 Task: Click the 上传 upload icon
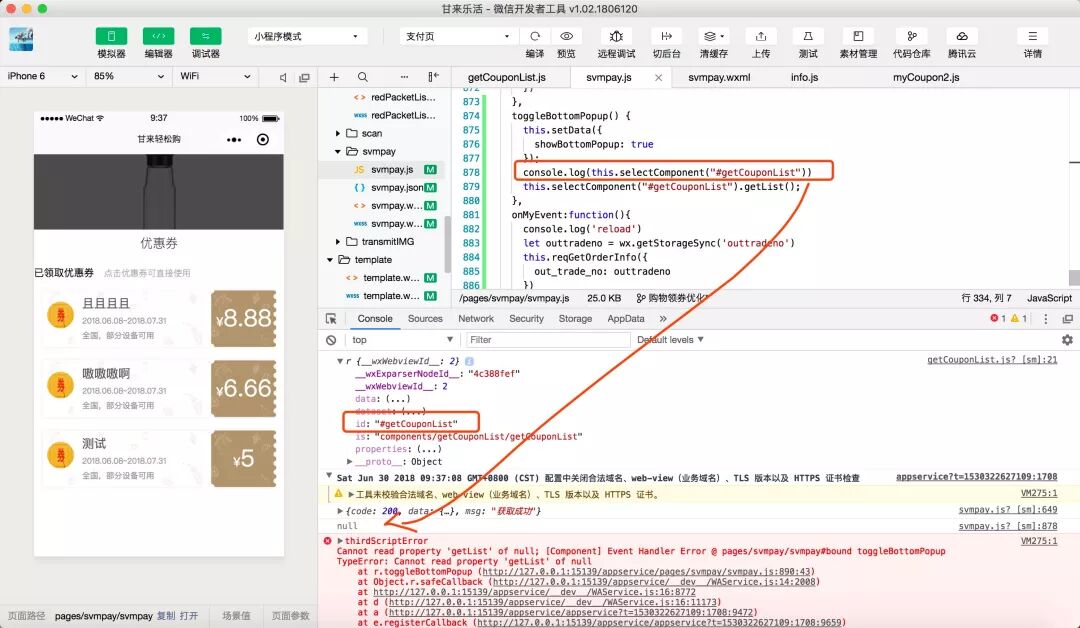[761, 36]
